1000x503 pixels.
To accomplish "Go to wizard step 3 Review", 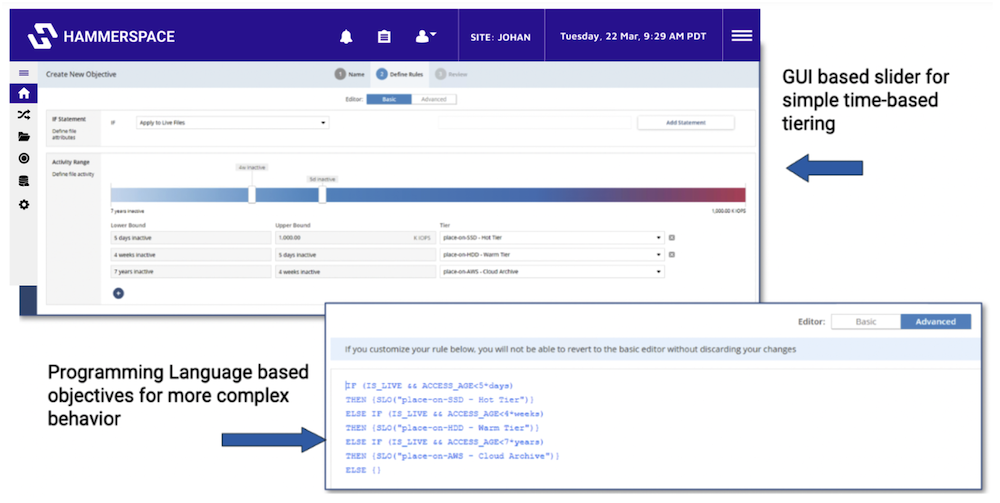I will [x=451, y=74].
